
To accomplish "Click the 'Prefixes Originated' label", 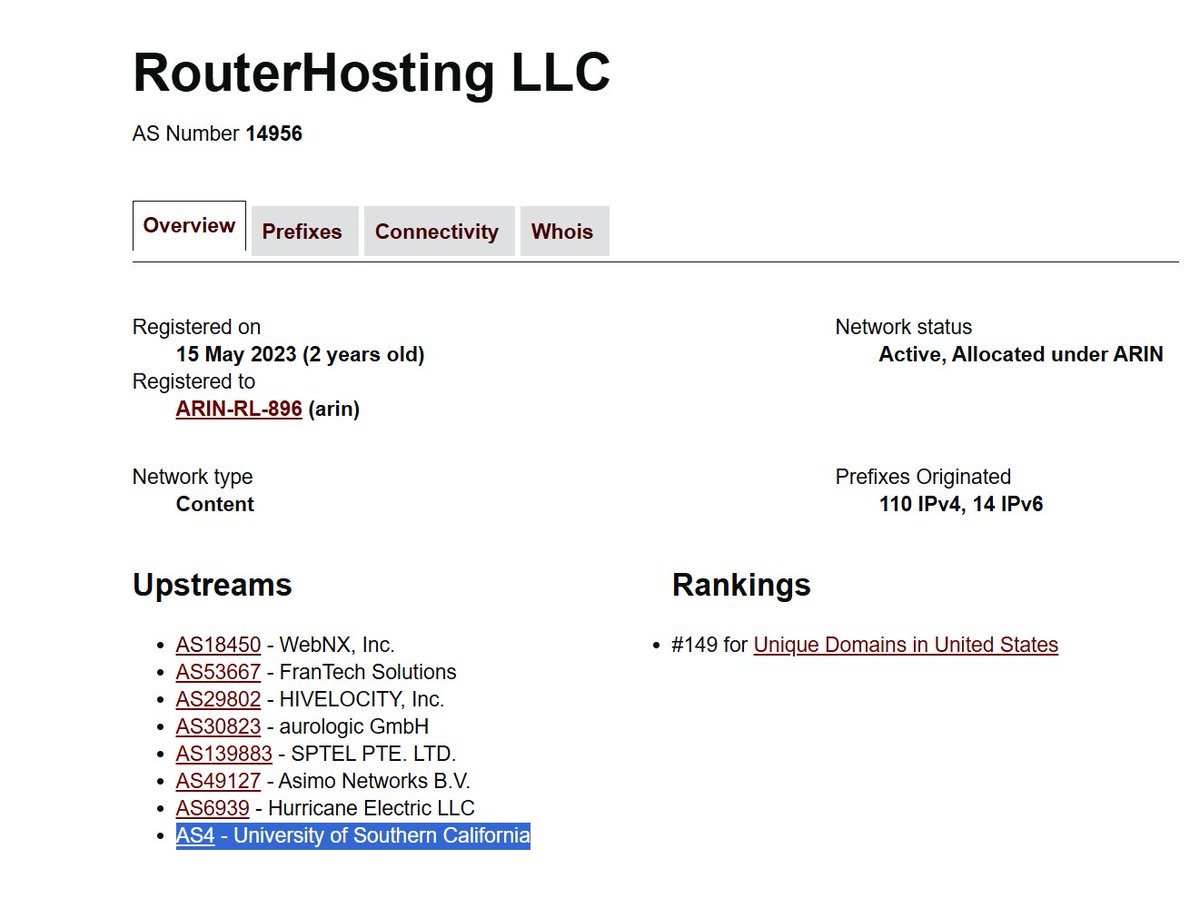I will click(x=924, y=477).
